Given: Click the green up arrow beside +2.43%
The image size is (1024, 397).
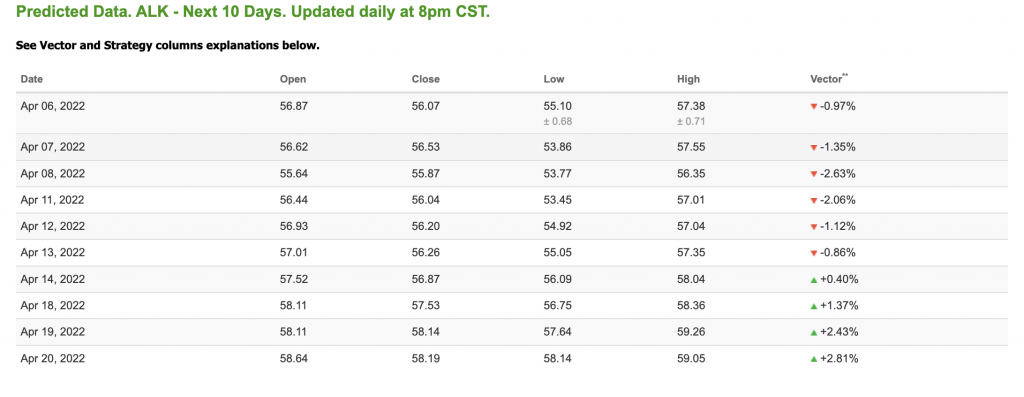Looking at the screenshot, I should (814, 332).
